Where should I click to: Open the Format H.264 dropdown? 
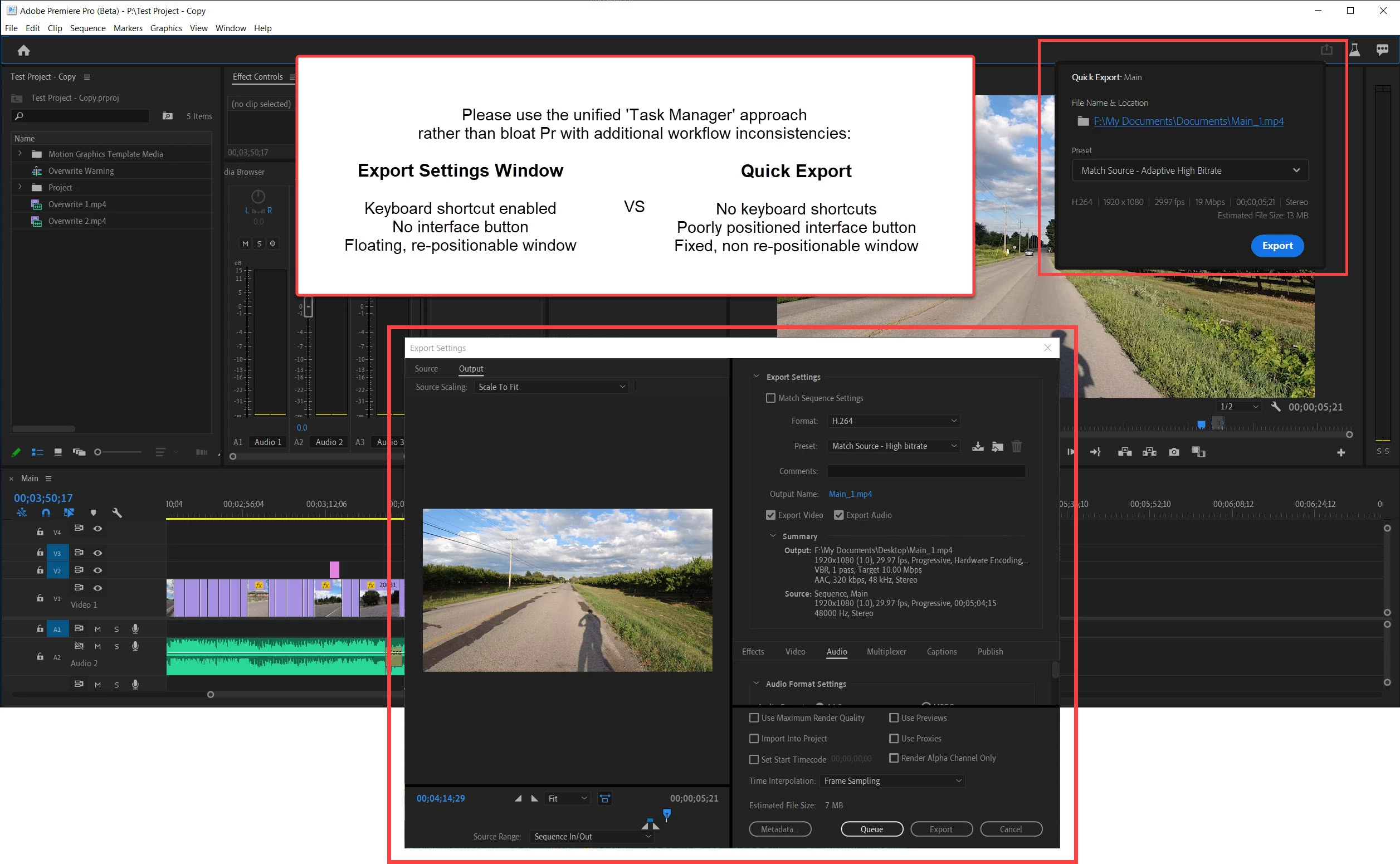tap(893, 421)
